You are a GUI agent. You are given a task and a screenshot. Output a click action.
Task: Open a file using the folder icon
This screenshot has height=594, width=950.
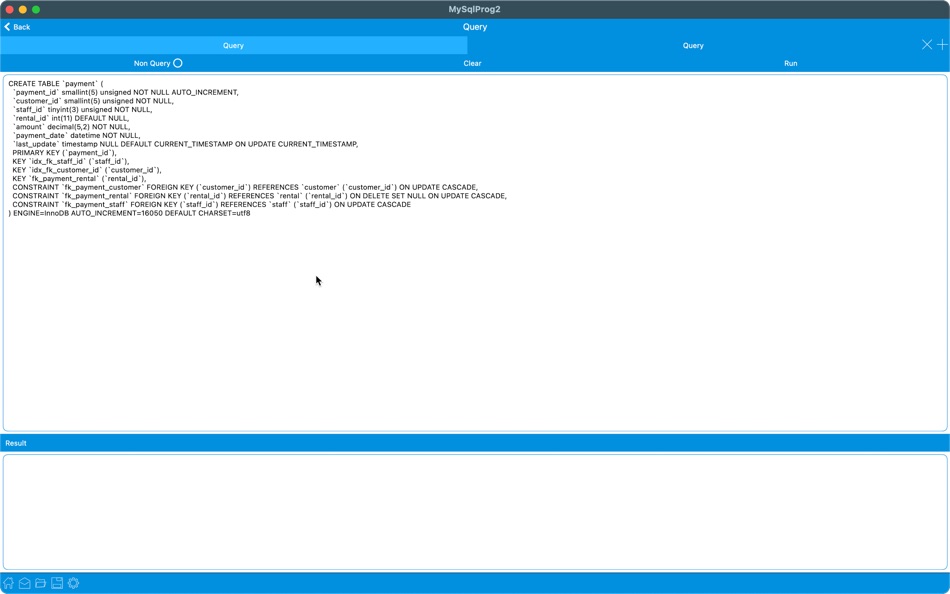pos(41,583)
